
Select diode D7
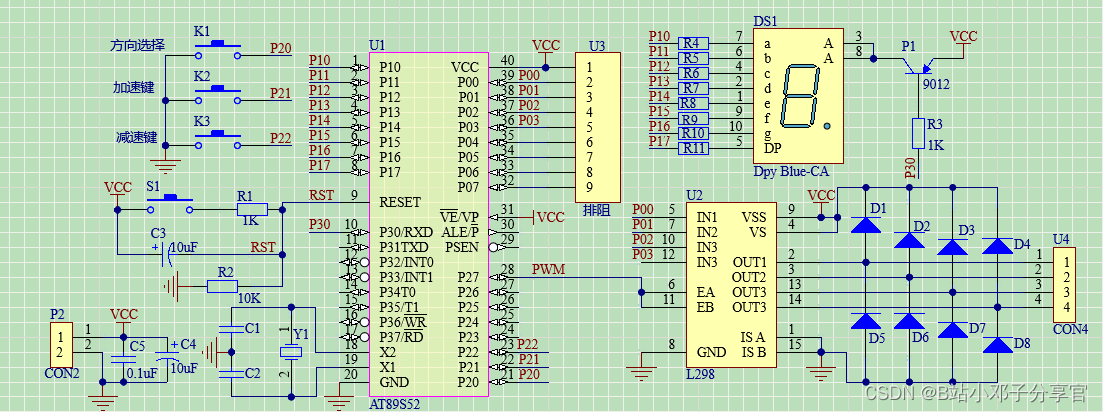pyautogui.click(x=952, y=330)
